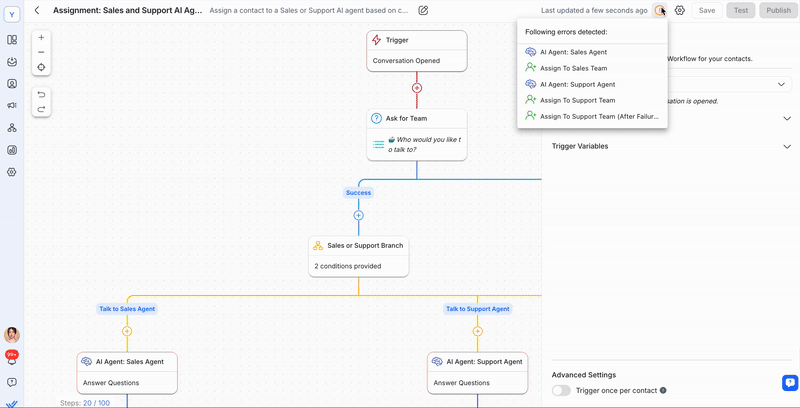Zoom in on the canvas with the plus control
The height and width of the screenshot is (408, 800).
click(41, 37)
